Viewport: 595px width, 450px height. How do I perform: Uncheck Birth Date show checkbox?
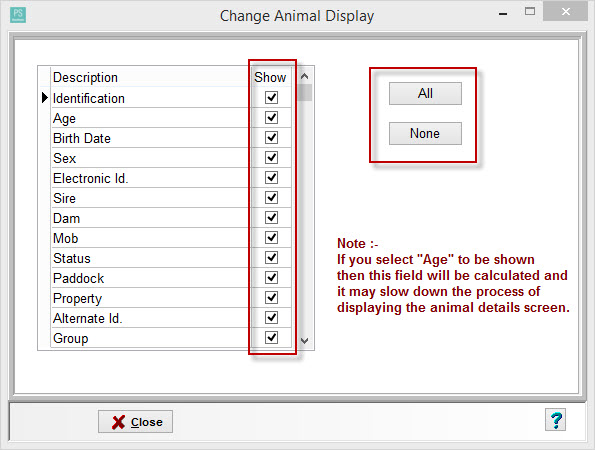pyautogui.click(x=271, y=138)
